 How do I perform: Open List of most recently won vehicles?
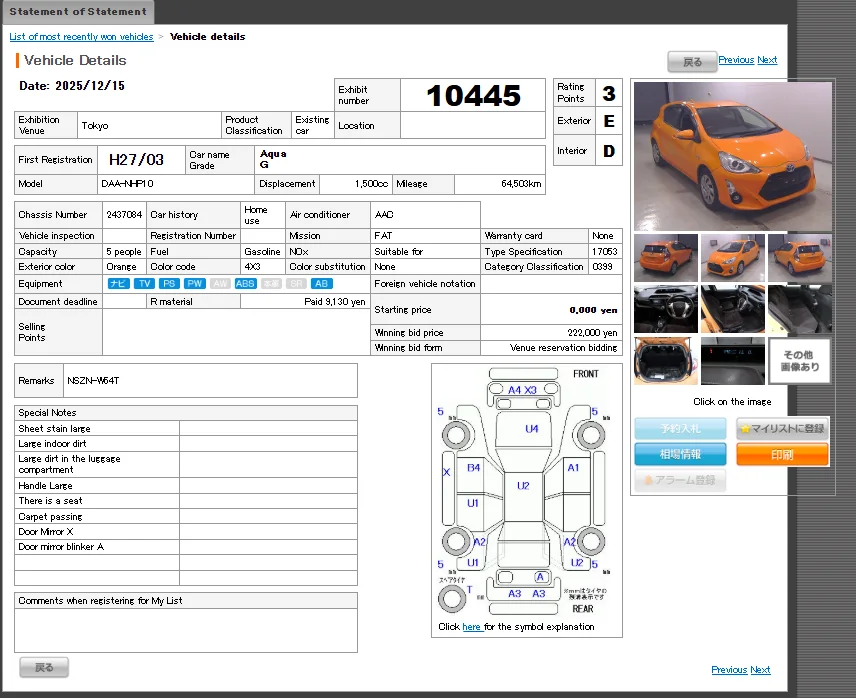81,37
